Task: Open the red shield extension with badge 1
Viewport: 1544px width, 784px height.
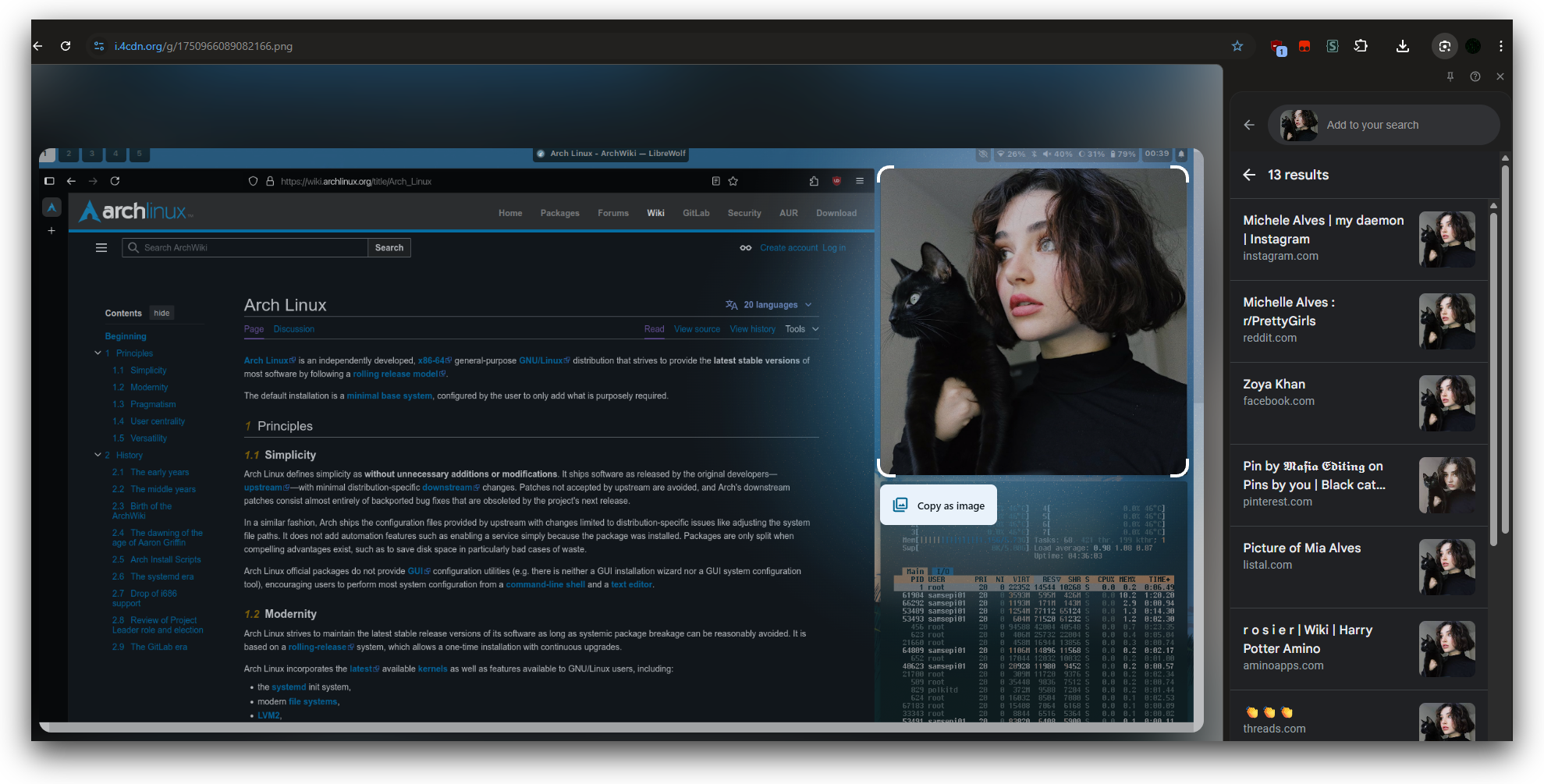Action: pyautogui.click(x=1278, y=47)
